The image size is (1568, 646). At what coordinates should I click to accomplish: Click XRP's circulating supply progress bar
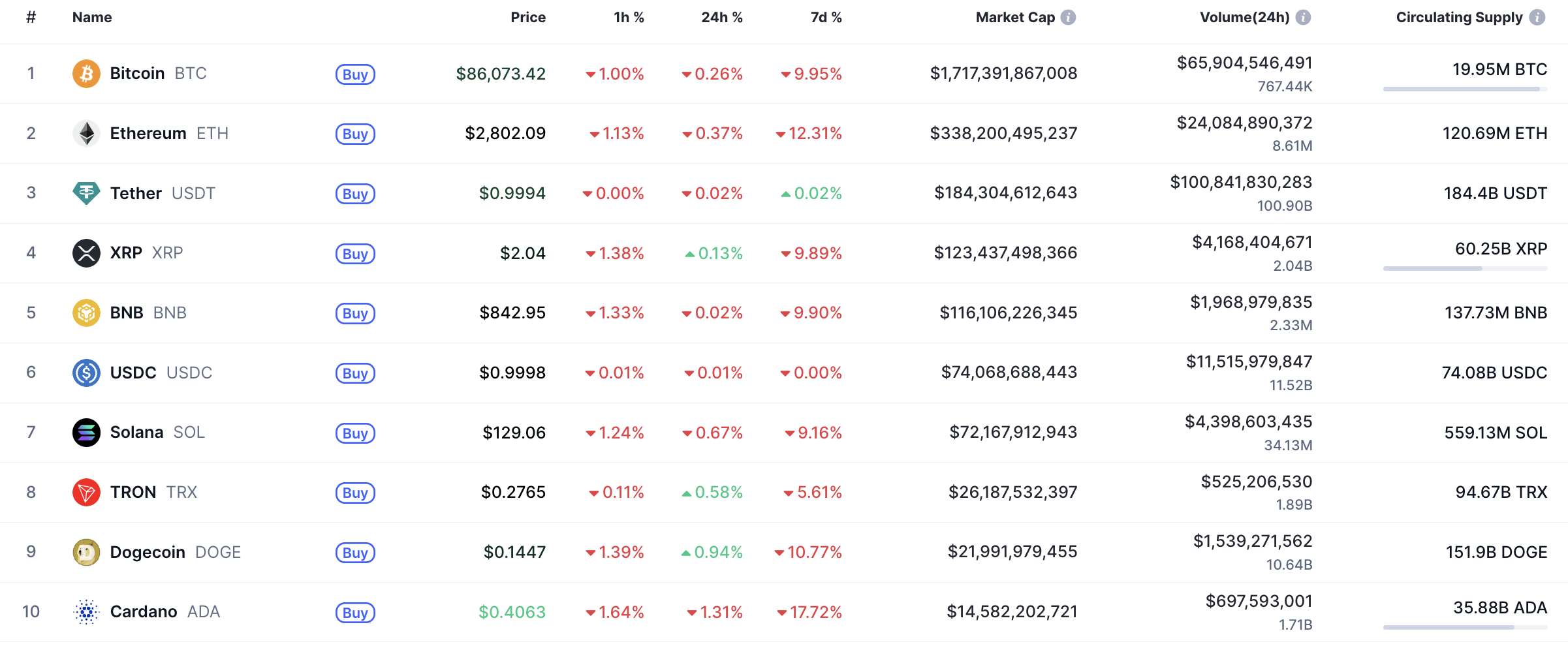(1465, 268)
